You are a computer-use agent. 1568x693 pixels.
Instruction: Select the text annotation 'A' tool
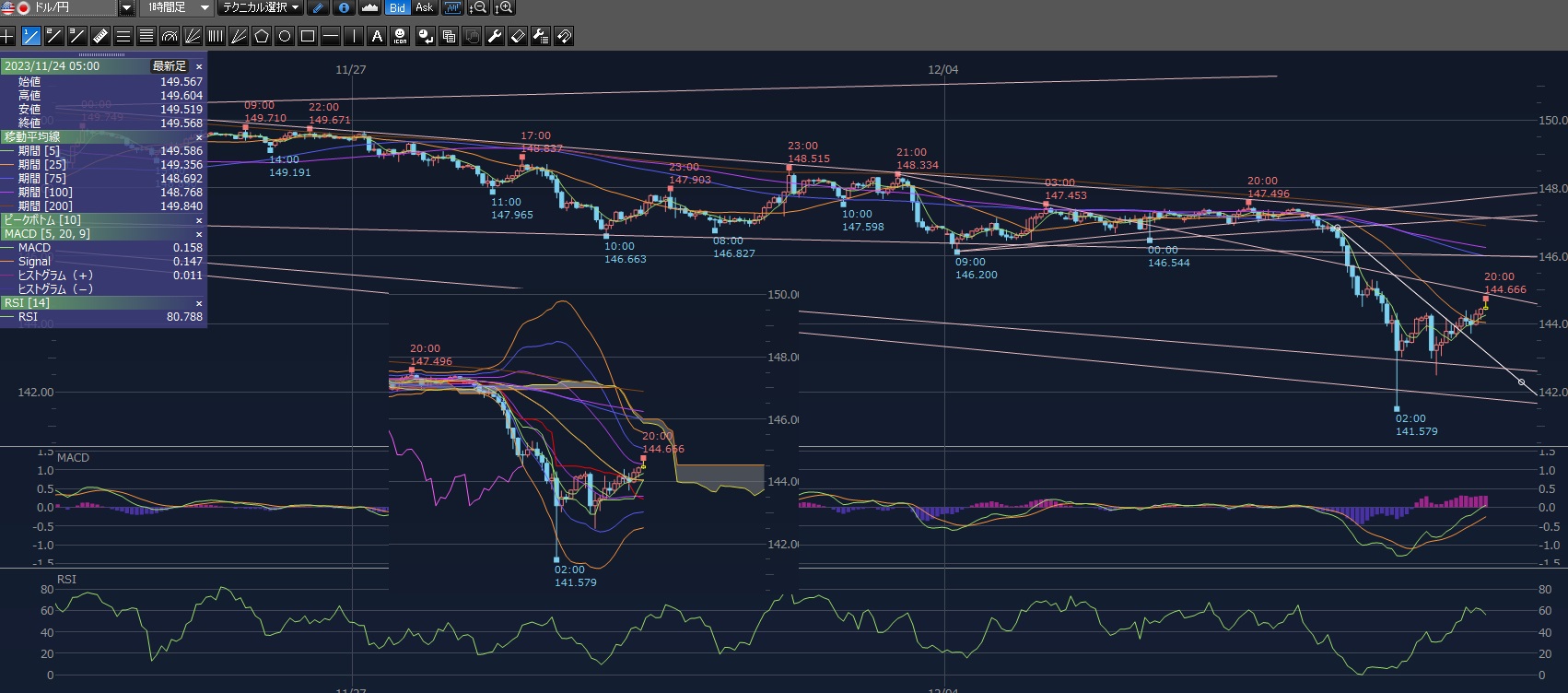pyautogui.click(x=377, y=36)
